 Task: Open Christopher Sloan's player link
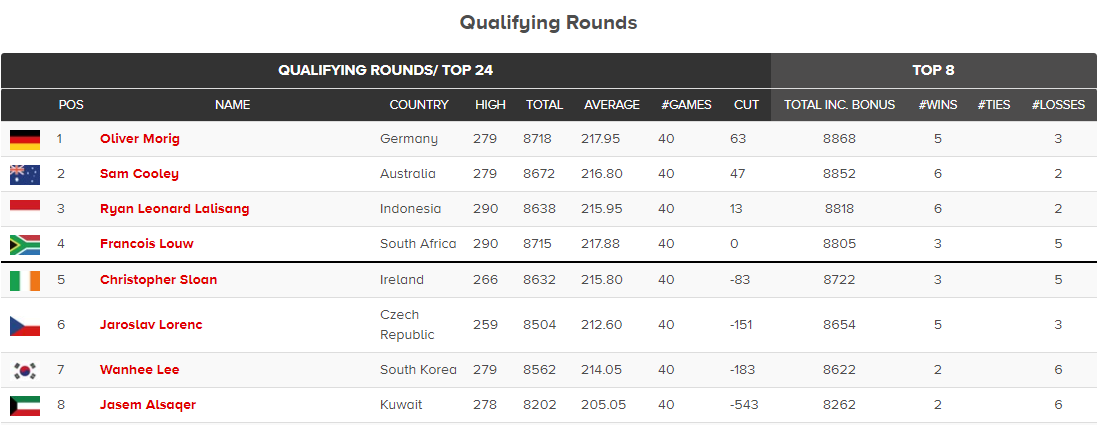pyautogui.click(x=158, y=280)
